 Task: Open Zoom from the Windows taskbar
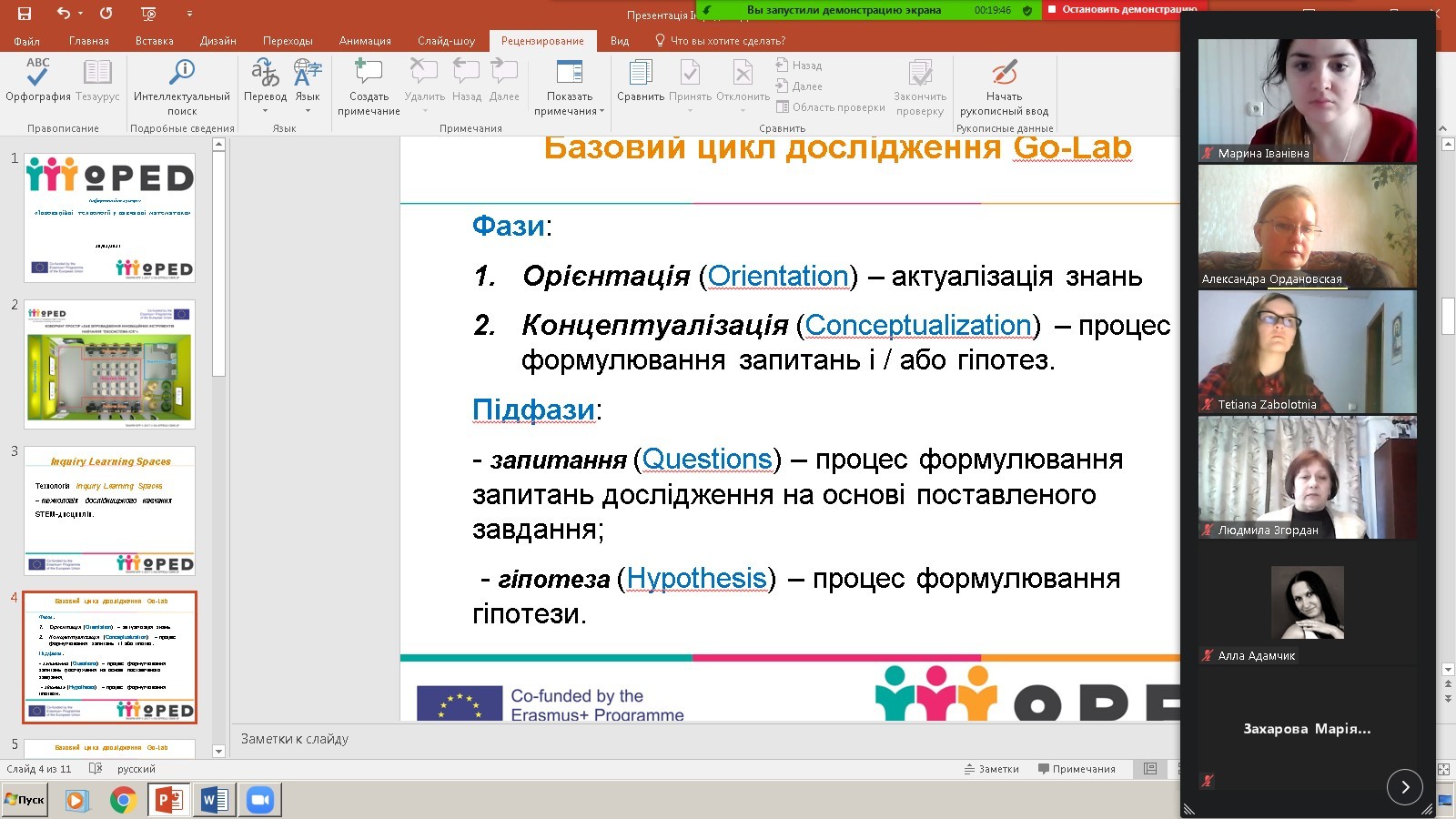(x=260, y=800)
